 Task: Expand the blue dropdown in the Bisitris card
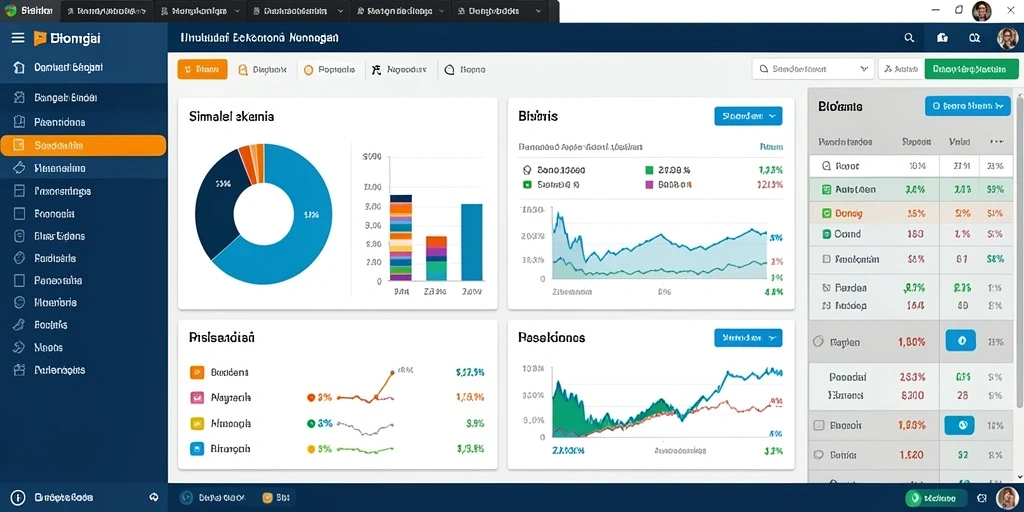click(x=748, y=116)
